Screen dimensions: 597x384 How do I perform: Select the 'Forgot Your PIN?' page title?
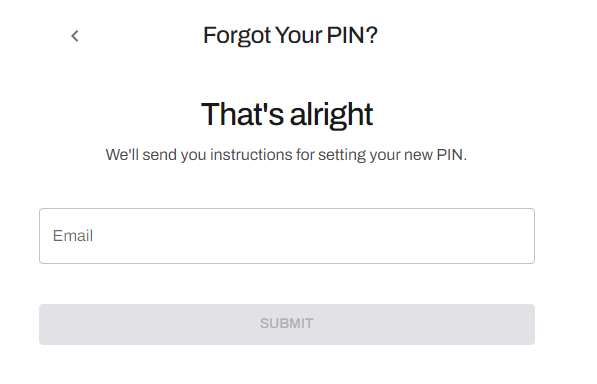coord(290,35)
